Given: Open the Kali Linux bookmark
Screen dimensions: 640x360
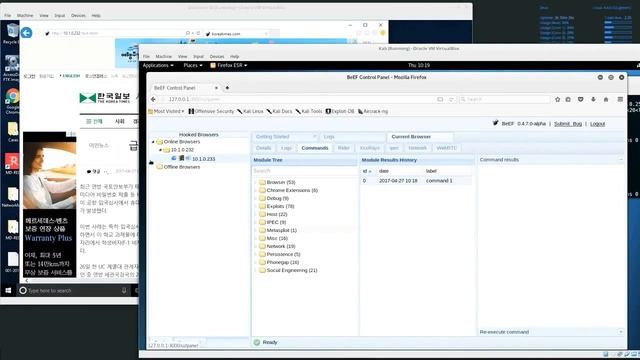Looking at the screenshot, I should click(x=250, y=111).
